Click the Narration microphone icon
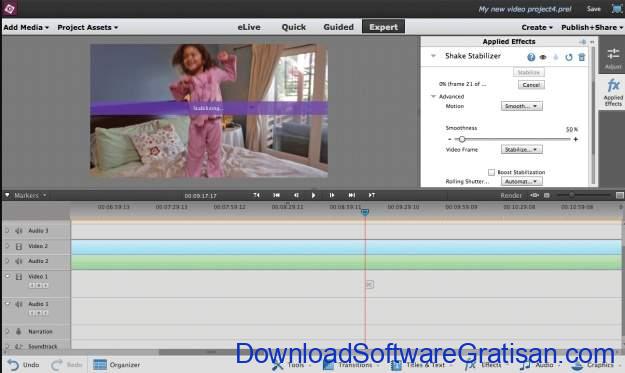 coord(18,332)
